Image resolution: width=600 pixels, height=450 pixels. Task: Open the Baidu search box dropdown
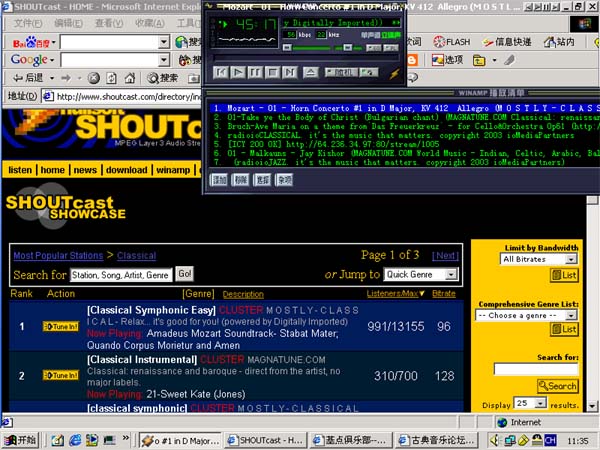[164, 42]
